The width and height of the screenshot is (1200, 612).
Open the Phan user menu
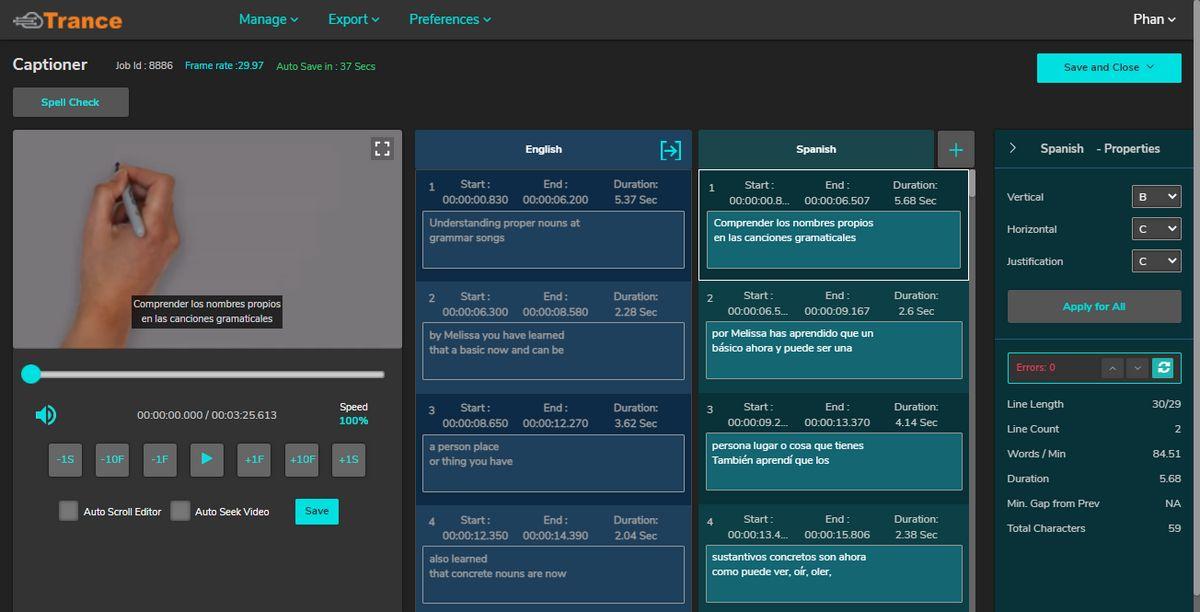coord(1154,19)
